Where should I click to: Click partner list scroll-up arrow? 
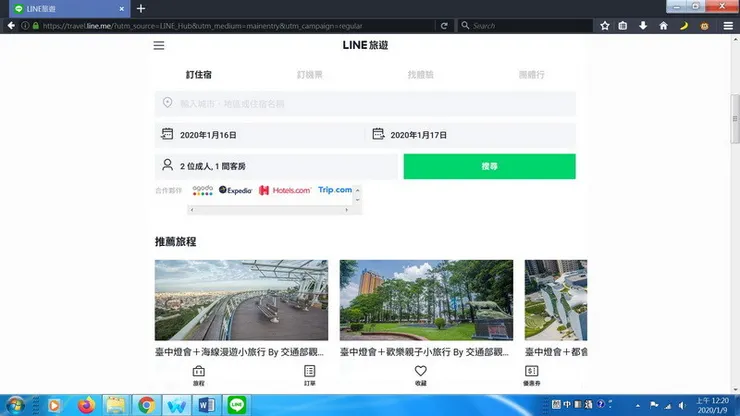point(357,190)
